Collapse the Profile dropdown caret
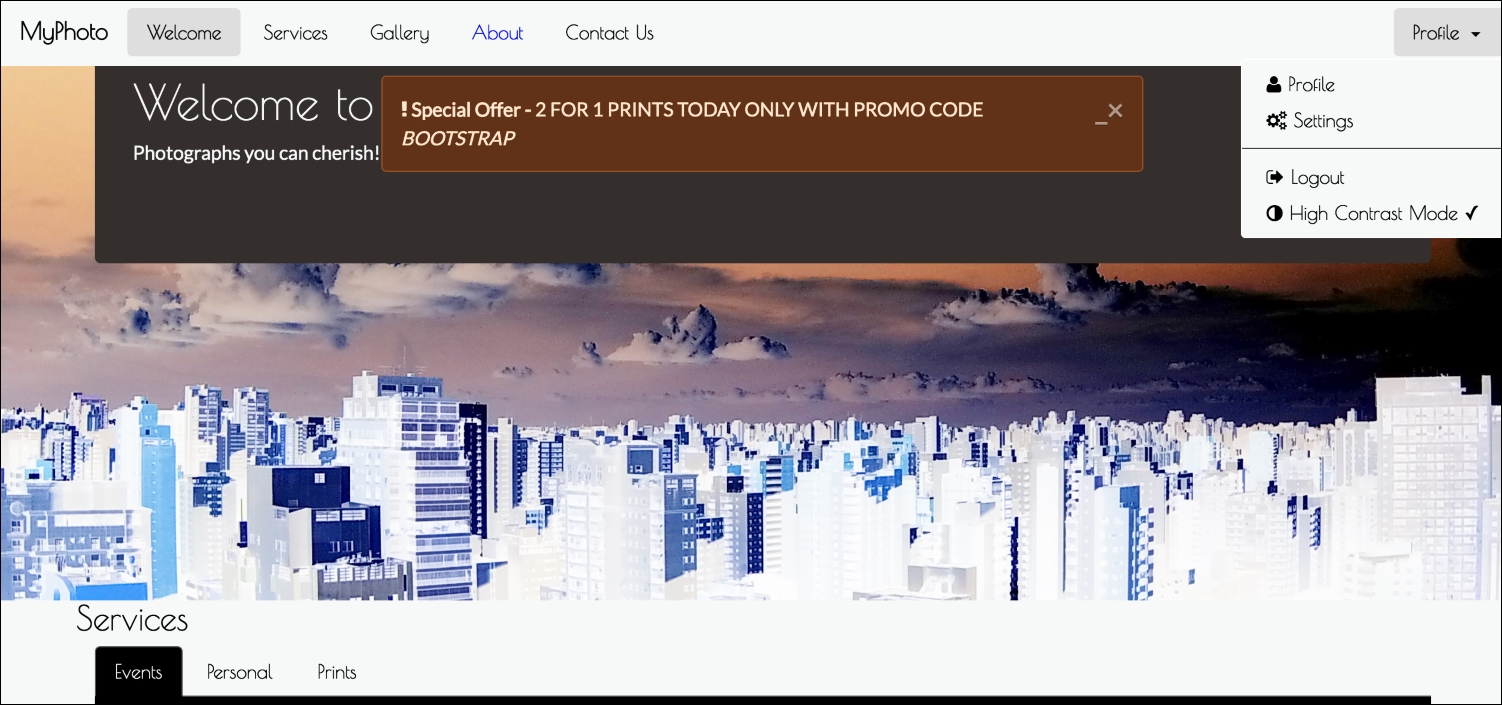Viewport: 1502px width, 705px height. pyautogui.click(x=1475, y=34)
